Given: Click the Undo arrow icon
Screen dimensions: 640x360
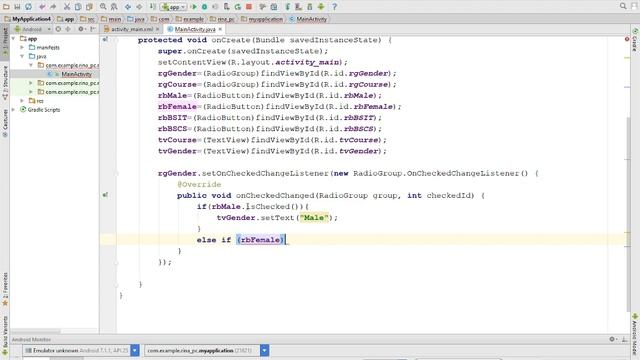Looking at the screenshot, I should click(x=42, y=7).
